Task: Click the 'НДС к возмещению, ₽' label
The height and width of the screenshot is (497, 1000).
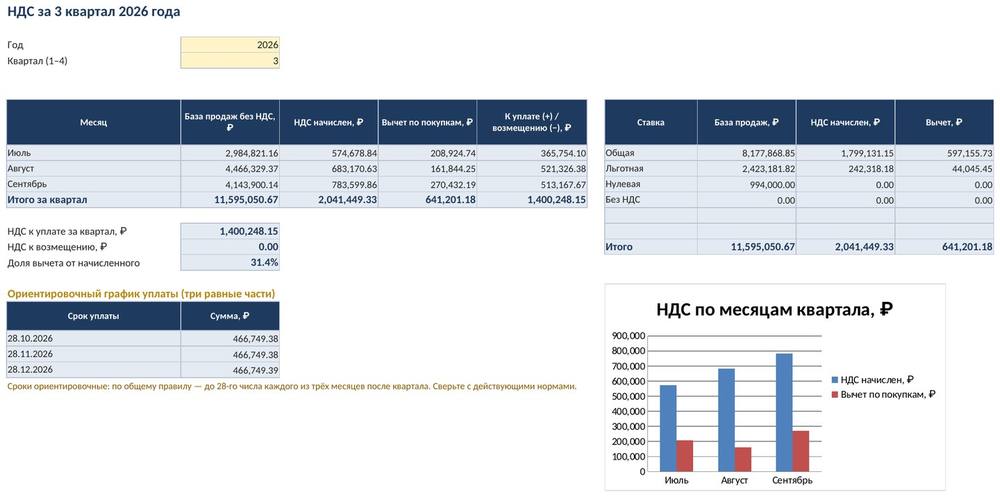Action: point(57,247)
